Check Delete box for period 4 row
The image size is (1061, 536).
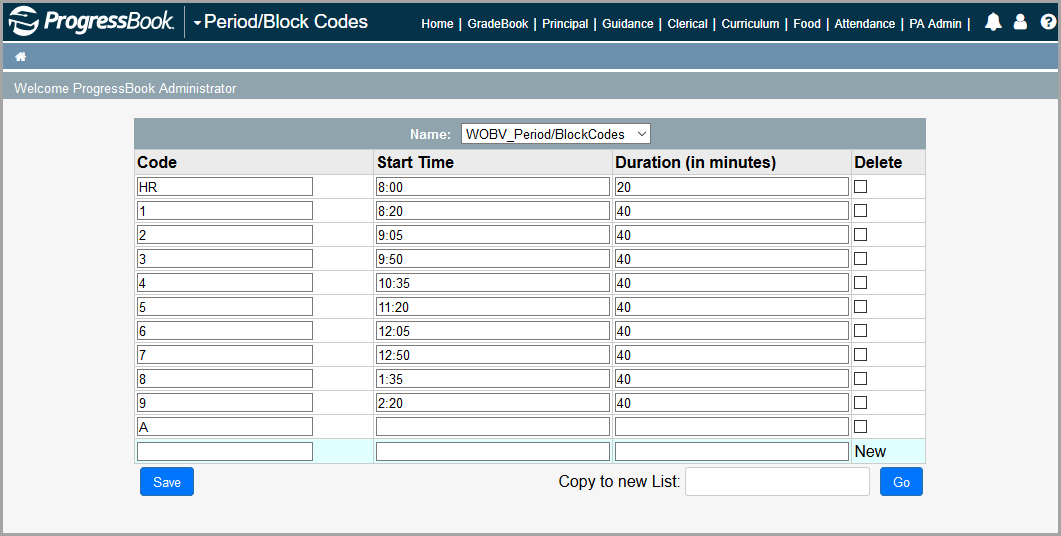pos(861,282)
